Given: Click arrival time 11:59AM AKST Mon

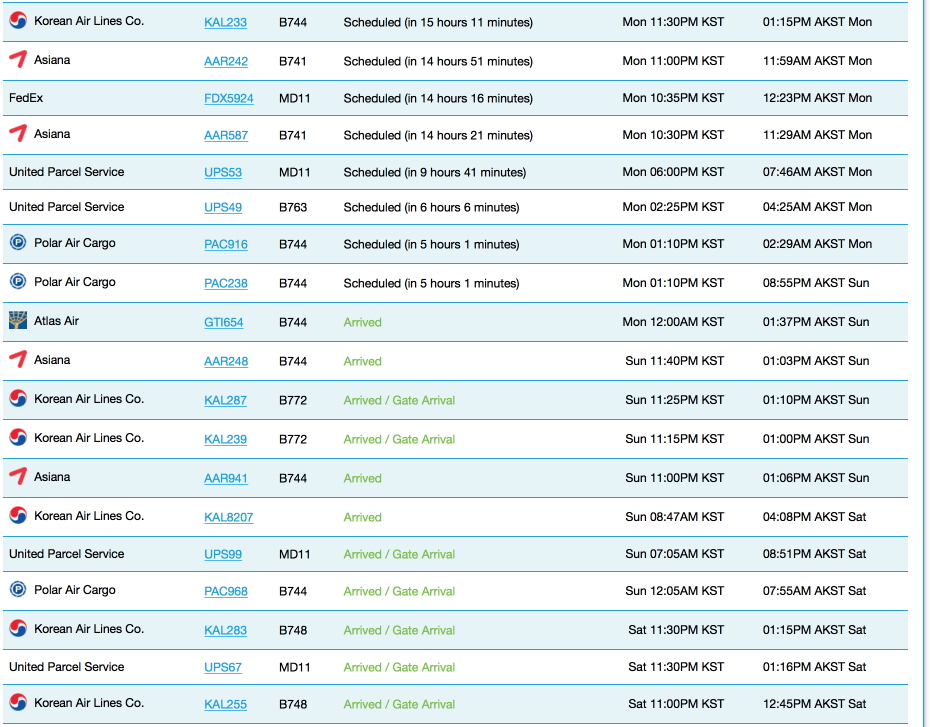Looking at the screenshot, I should coord(818,61).
